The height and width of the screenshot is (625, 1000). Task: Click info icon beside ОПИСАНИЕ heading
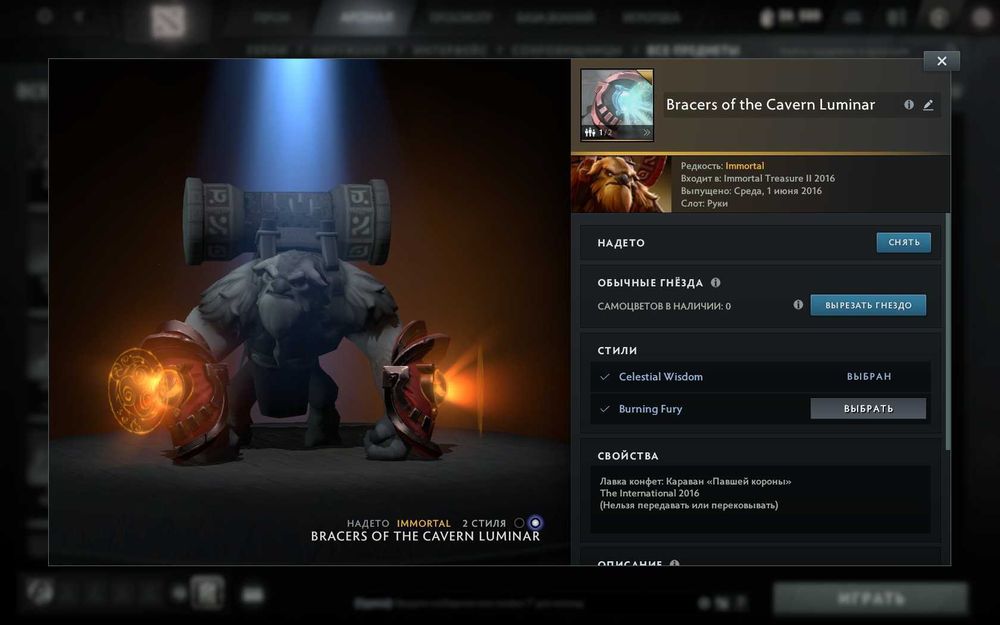pos(675,564)
